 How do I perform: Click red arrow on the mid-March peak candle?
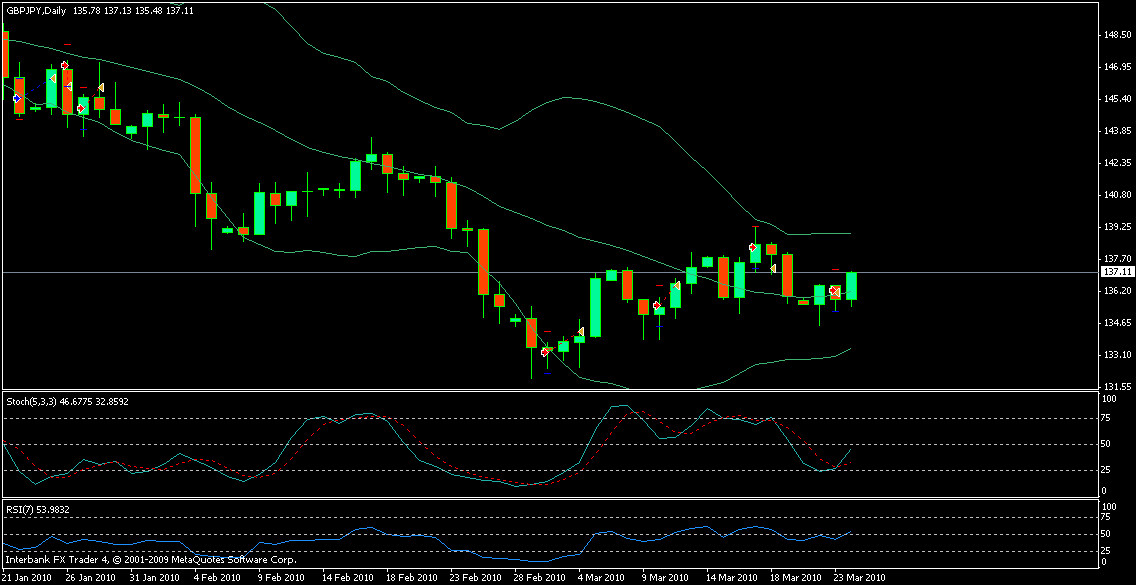pos(753,246)
